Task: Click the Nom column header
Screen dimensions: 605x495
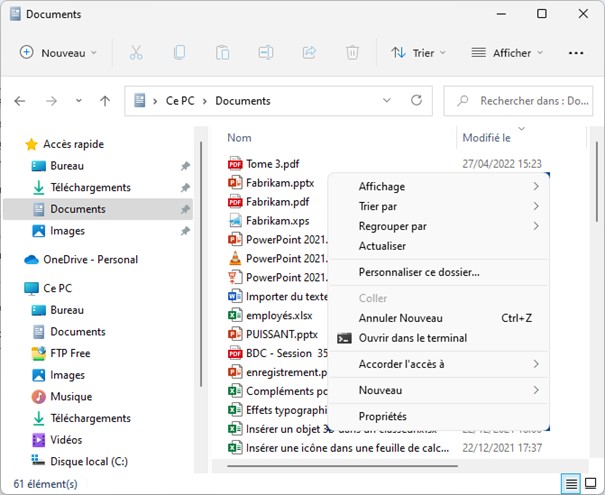Action: tap(238, 137)
